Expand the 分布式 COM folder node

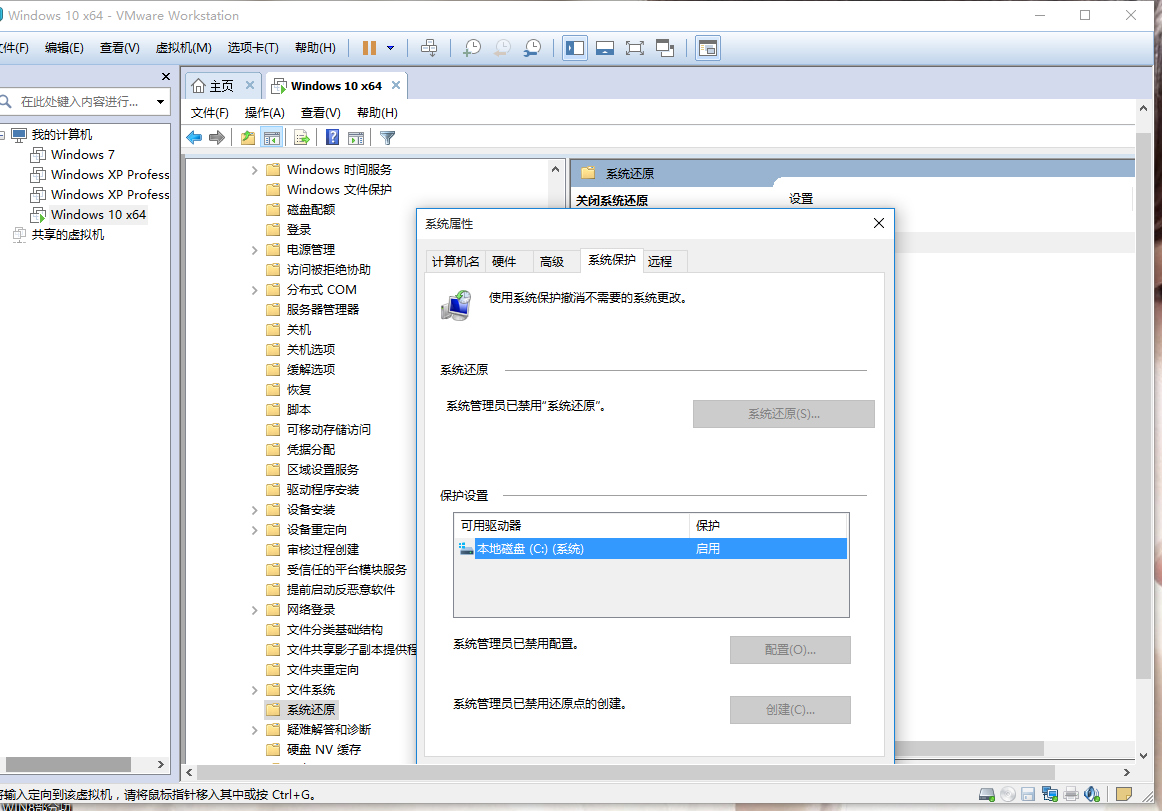[254, 290]
